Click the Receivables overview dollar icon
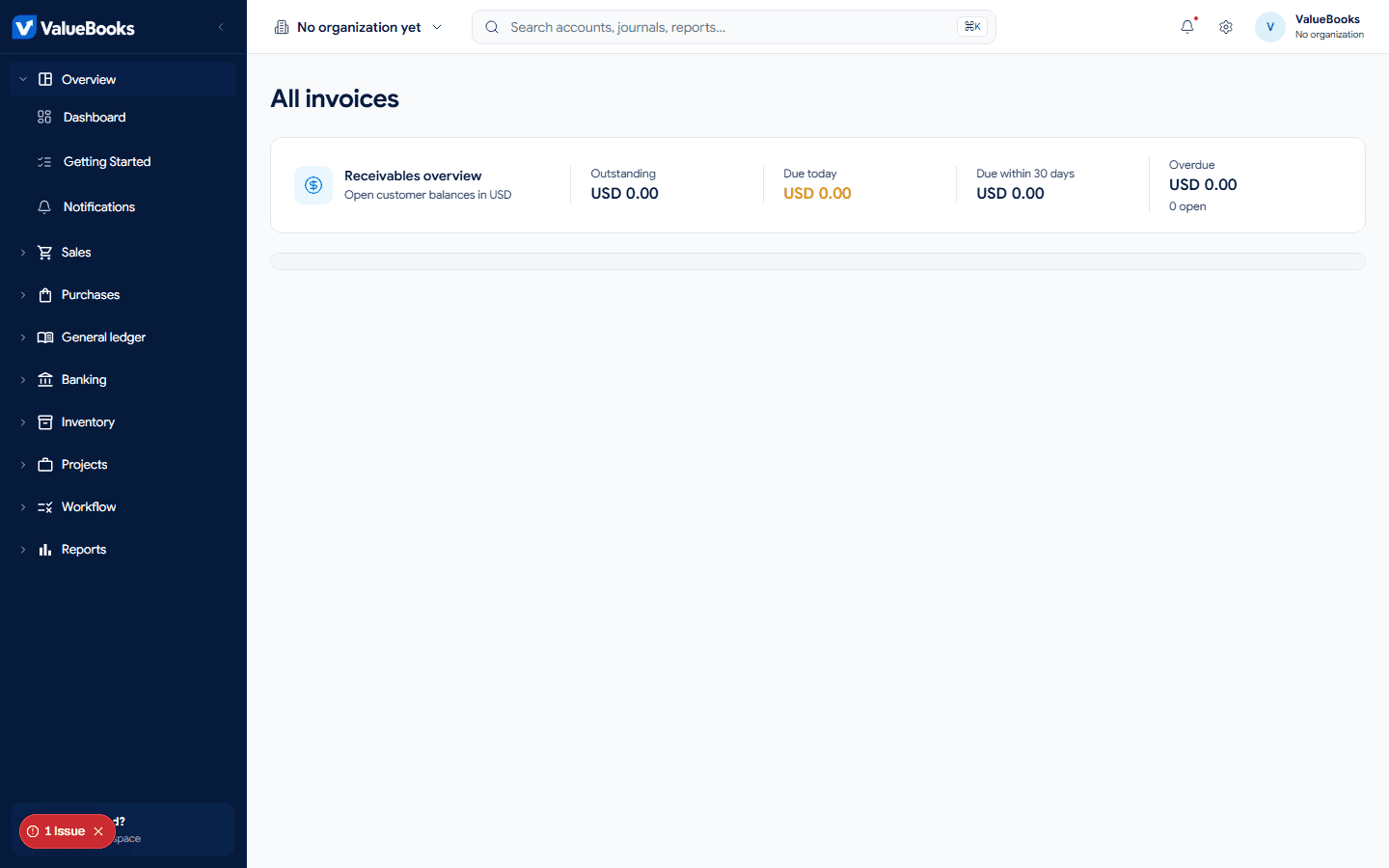Viewport: 1389px width, 868px height. click(313, 185)
